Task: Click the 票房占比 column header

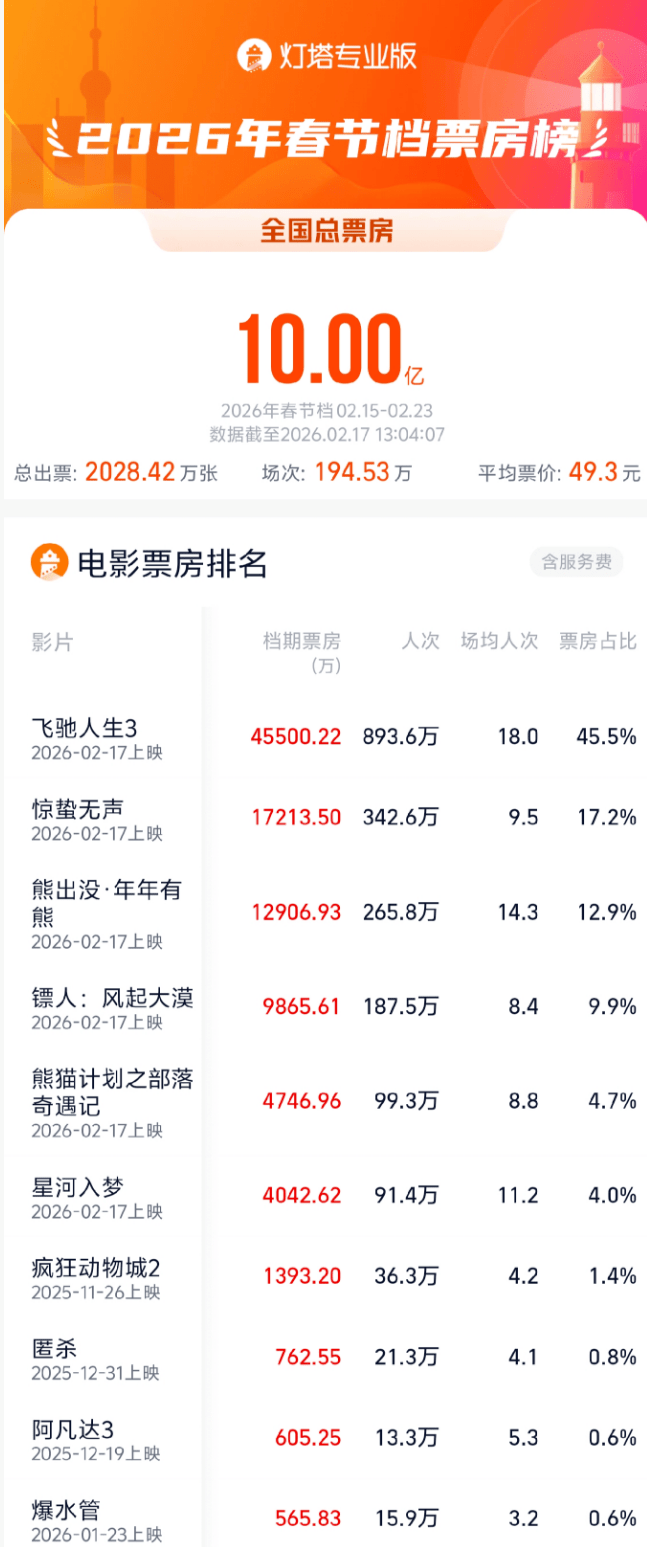Action: (x=598, y=642)
